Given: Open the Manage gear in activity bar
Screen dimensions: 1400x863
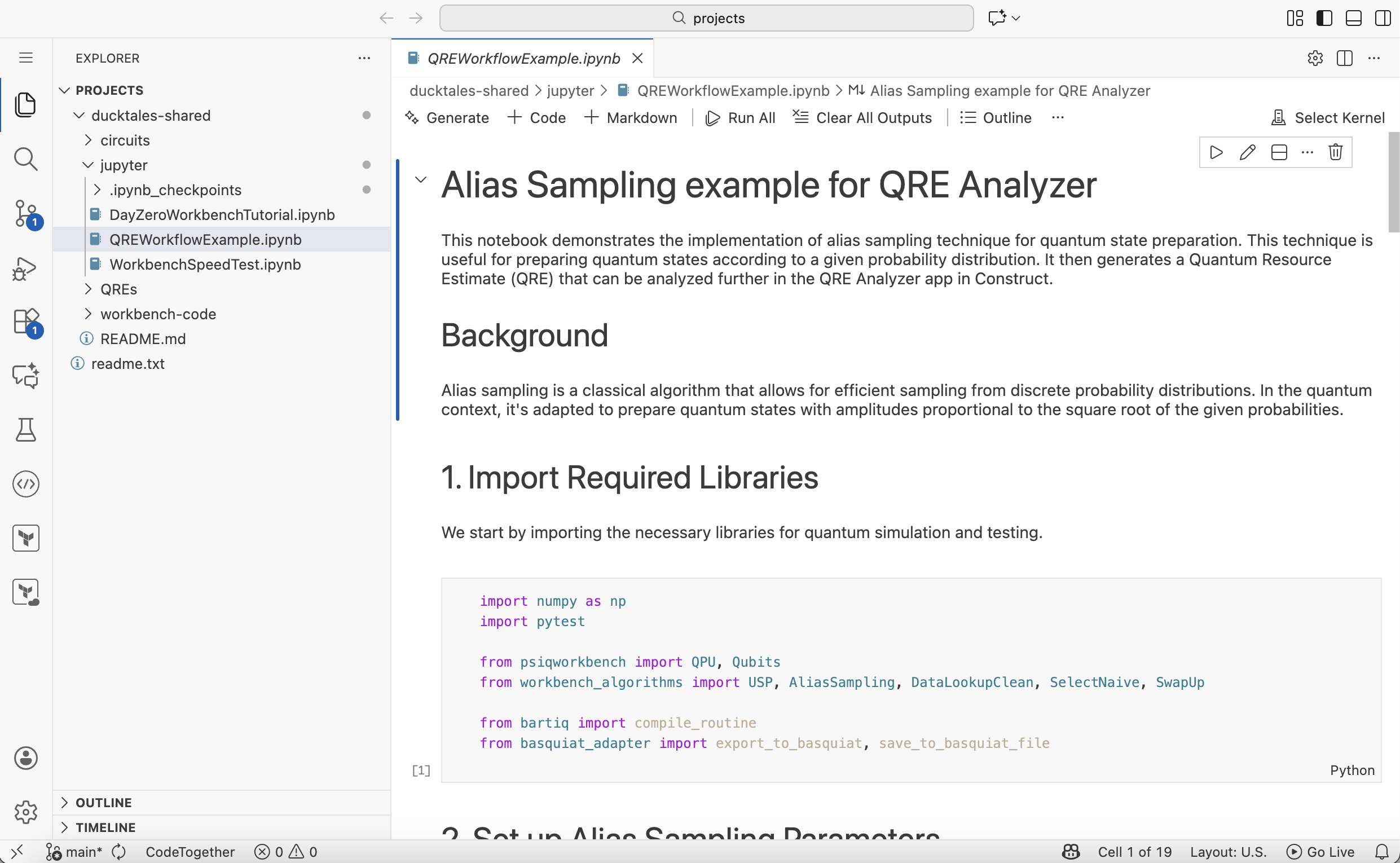Looking at the screenshot, I should (x=26, y=812).
